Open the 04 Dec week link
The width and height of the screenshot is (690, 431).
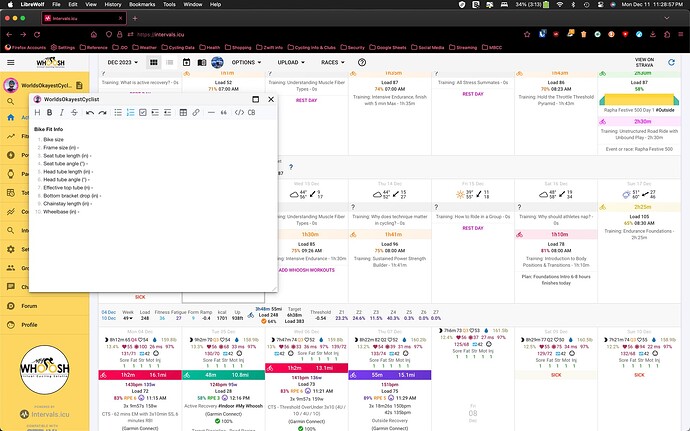coord(109,312)
